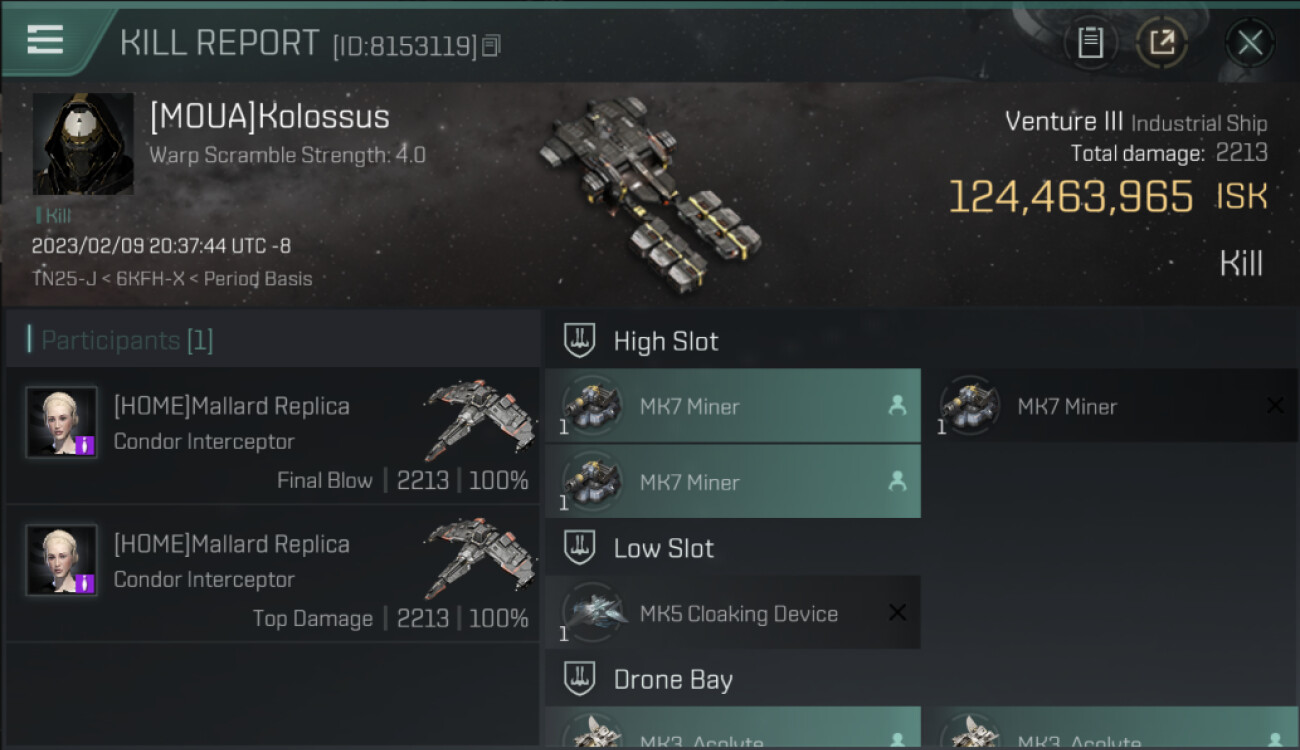Click the High Slot shield icon

[x=580, y=341]
